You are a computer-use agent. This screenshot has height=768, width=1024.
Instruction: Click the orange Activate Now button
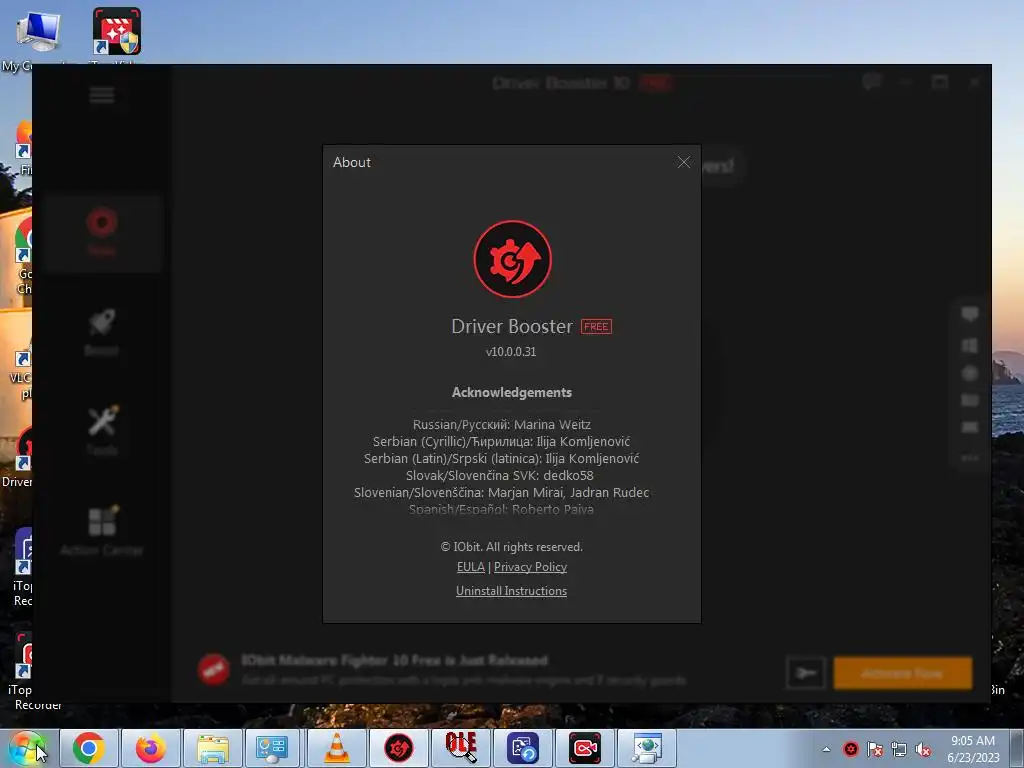click(903, 673)
